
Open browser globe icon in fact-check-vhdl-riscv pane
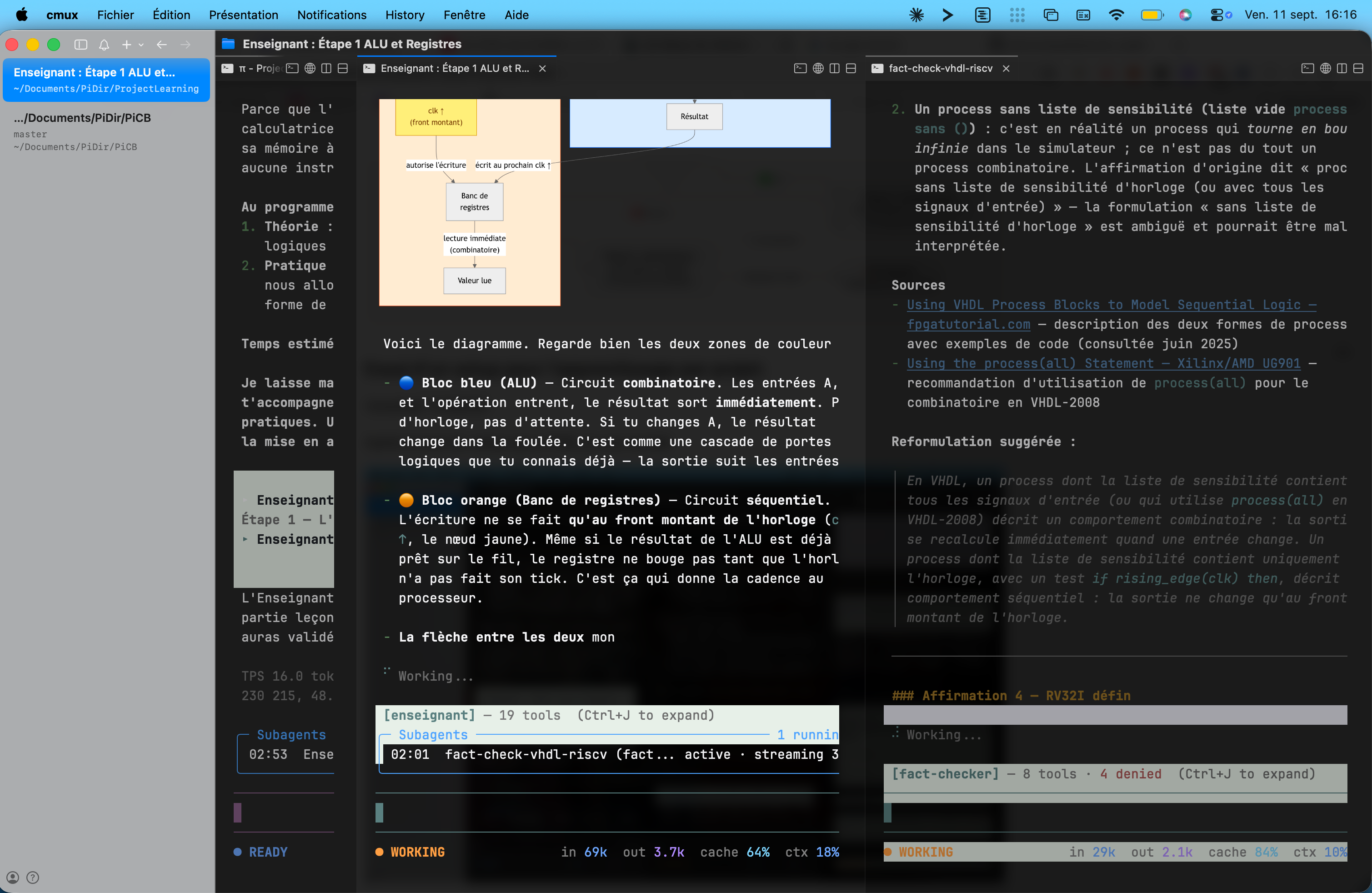pyautogui.click(x=1325, y=68)
